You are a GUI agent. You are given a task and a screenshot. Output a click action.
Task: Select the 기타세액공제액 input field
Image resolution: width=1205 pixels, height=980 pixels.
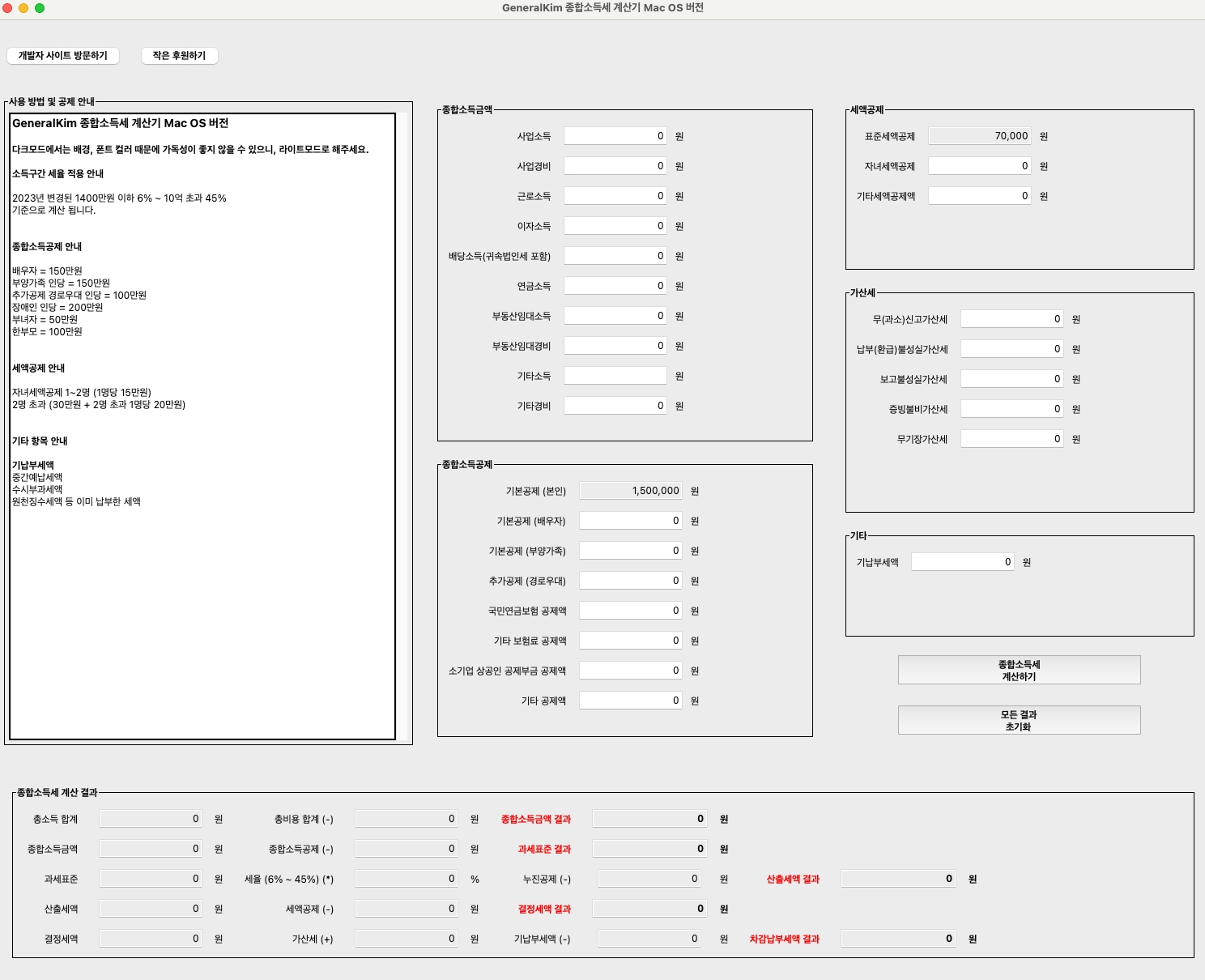coord(980,196)
